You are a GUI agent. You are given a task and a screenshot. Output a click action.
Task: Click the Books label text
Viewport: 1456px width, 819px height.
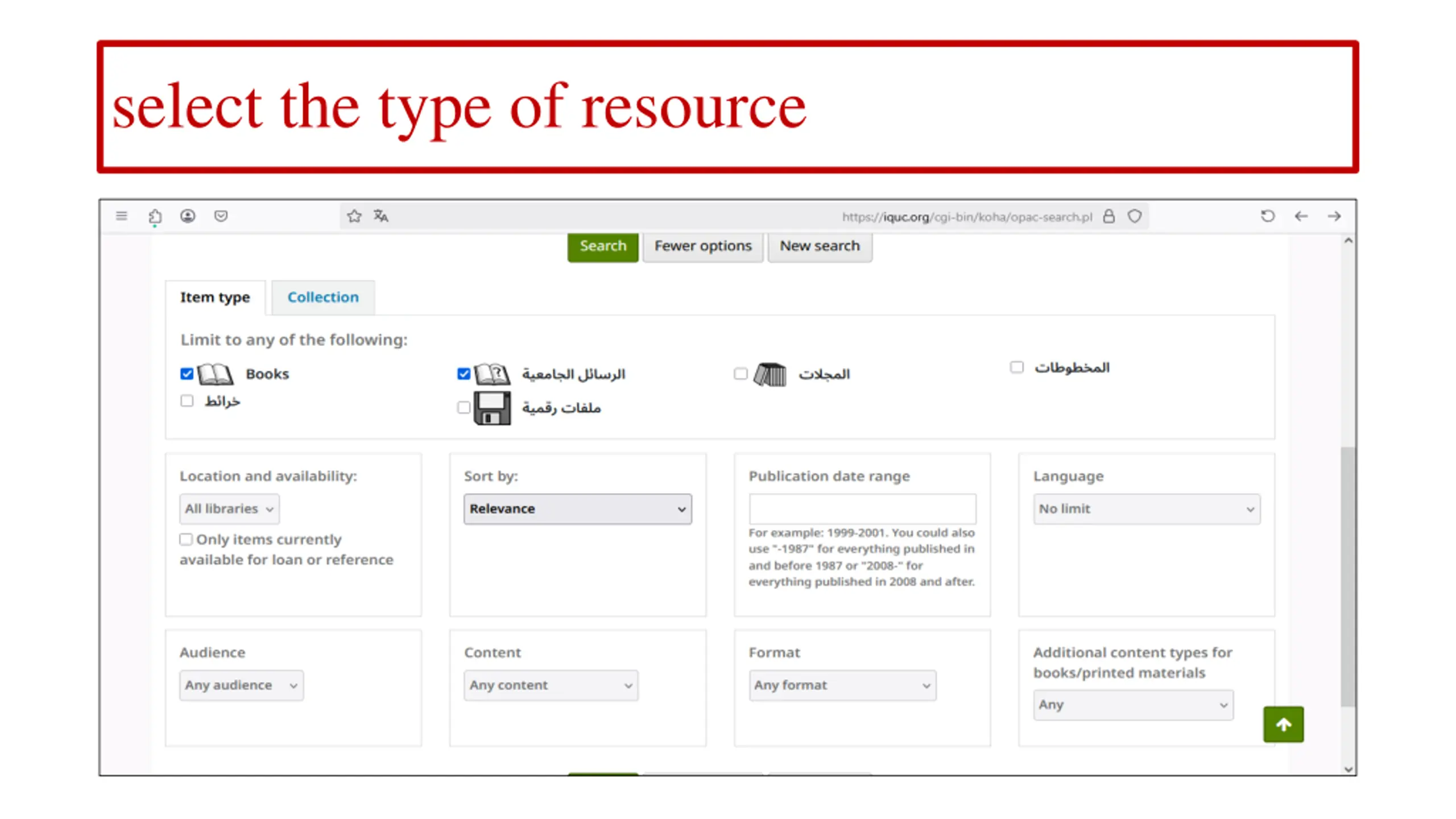click(x=267, y=374)
